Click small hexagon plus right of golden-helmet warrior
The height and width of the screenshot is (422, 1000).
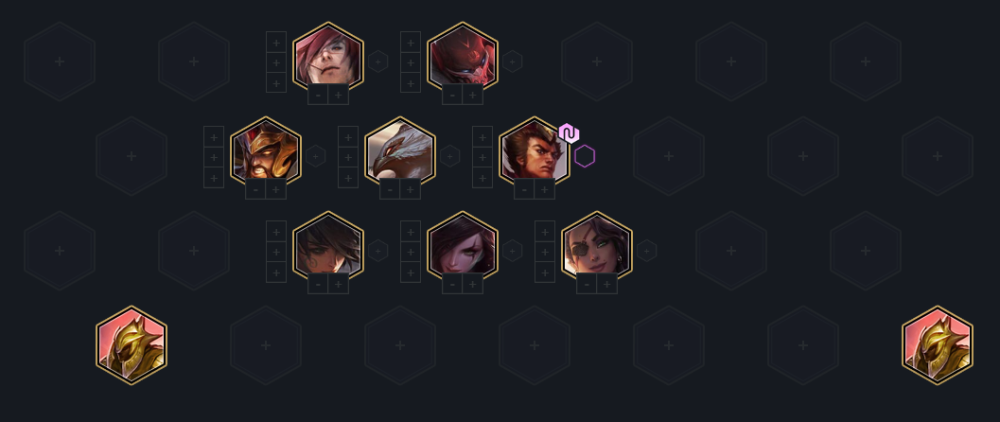click(316, 156)
